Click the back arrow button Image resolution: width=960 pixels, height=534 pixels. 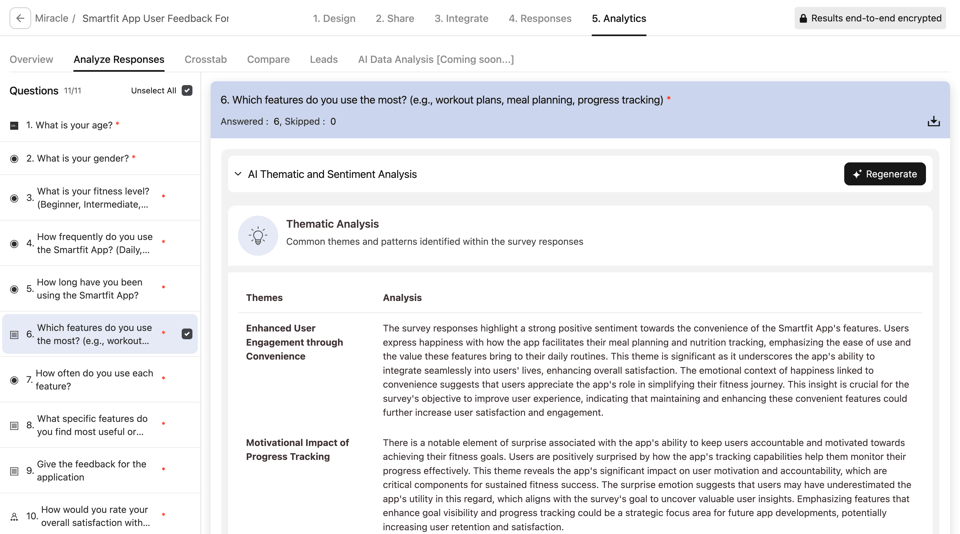click(x=20, y=18)
